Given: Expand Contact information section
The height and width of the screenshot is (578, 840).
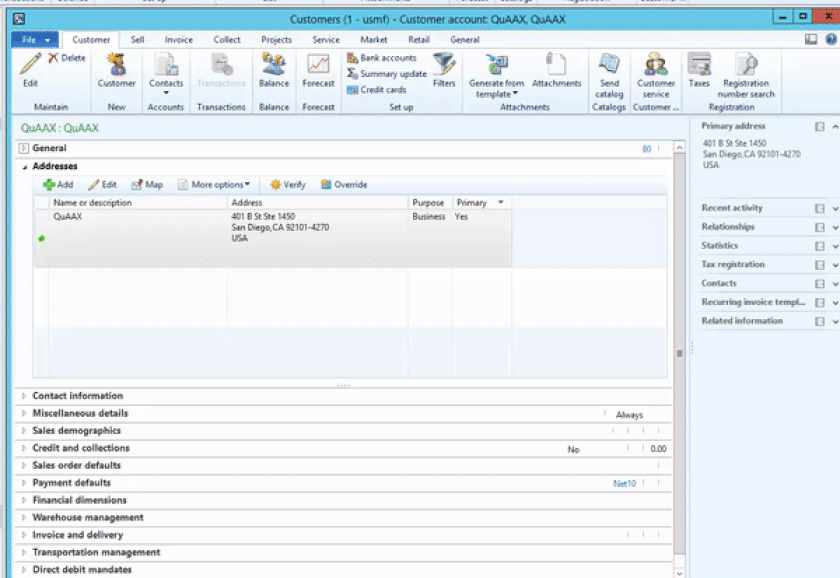Looking at the screenshot, I should coord(24,396).
